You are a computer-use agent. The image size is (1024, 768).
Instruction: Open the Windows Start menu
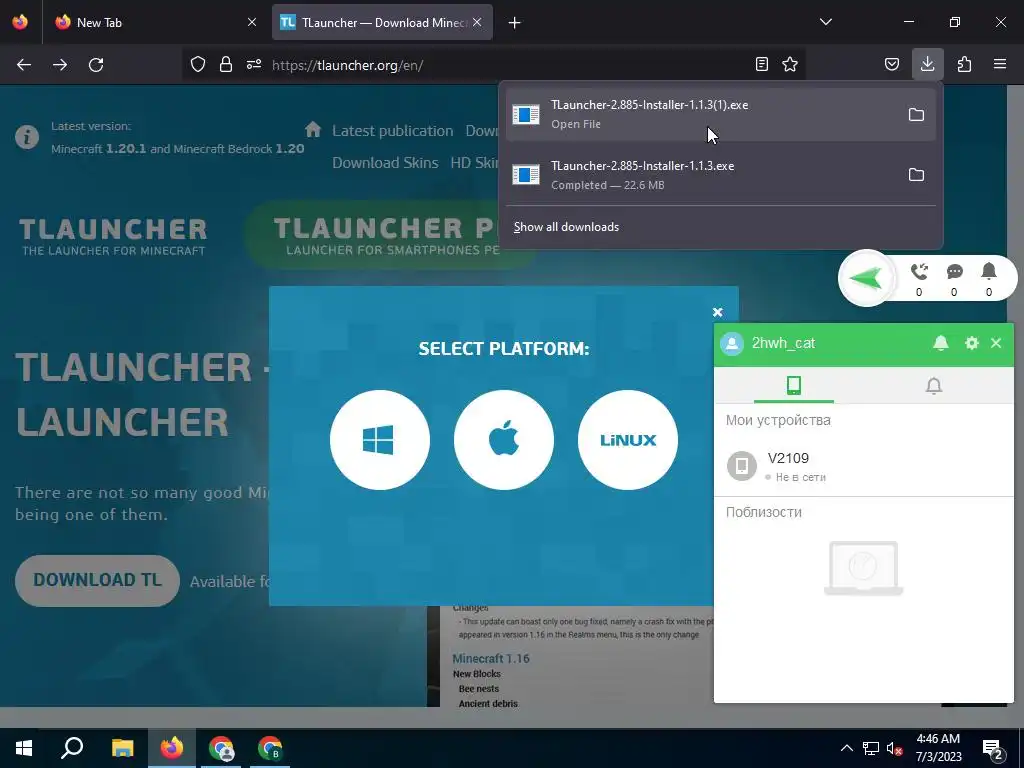pyautogui.click(x=24, y=748)
